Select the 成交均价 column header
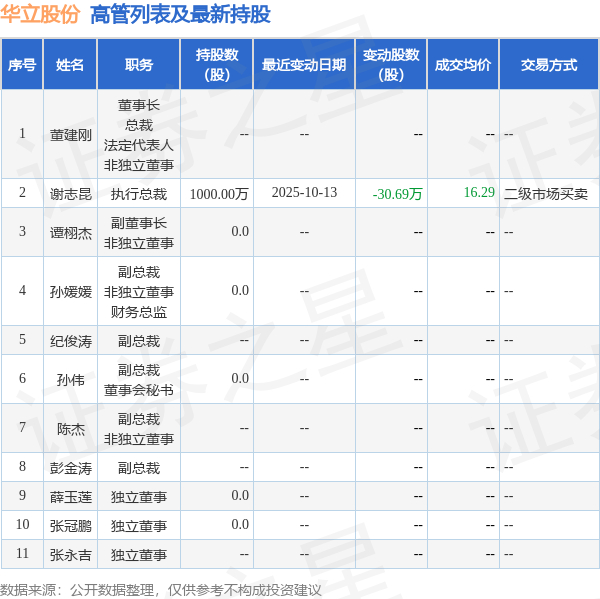 463,65
